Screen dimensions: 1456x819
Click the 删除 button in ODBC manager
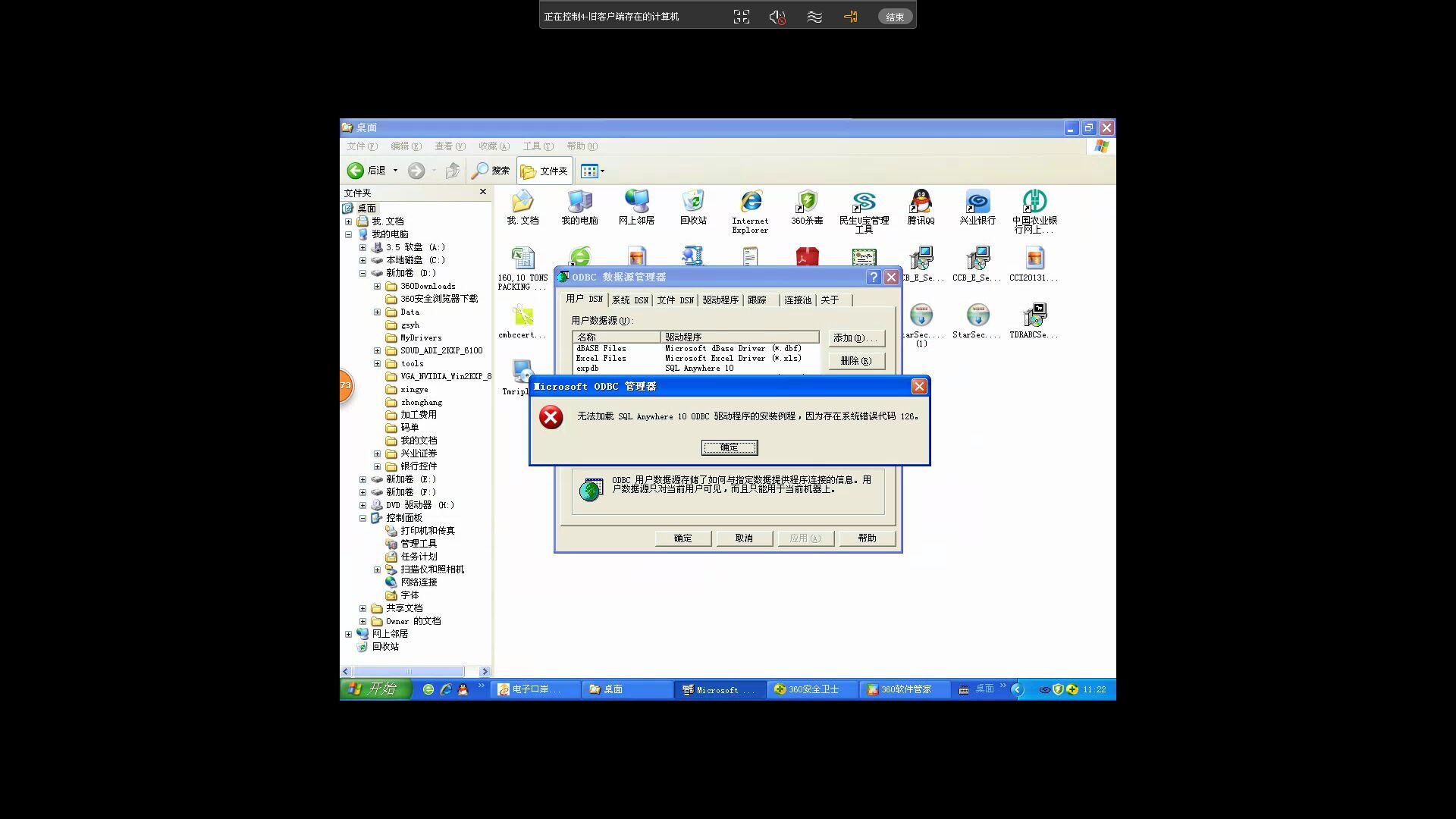click(x=856, y=361)
